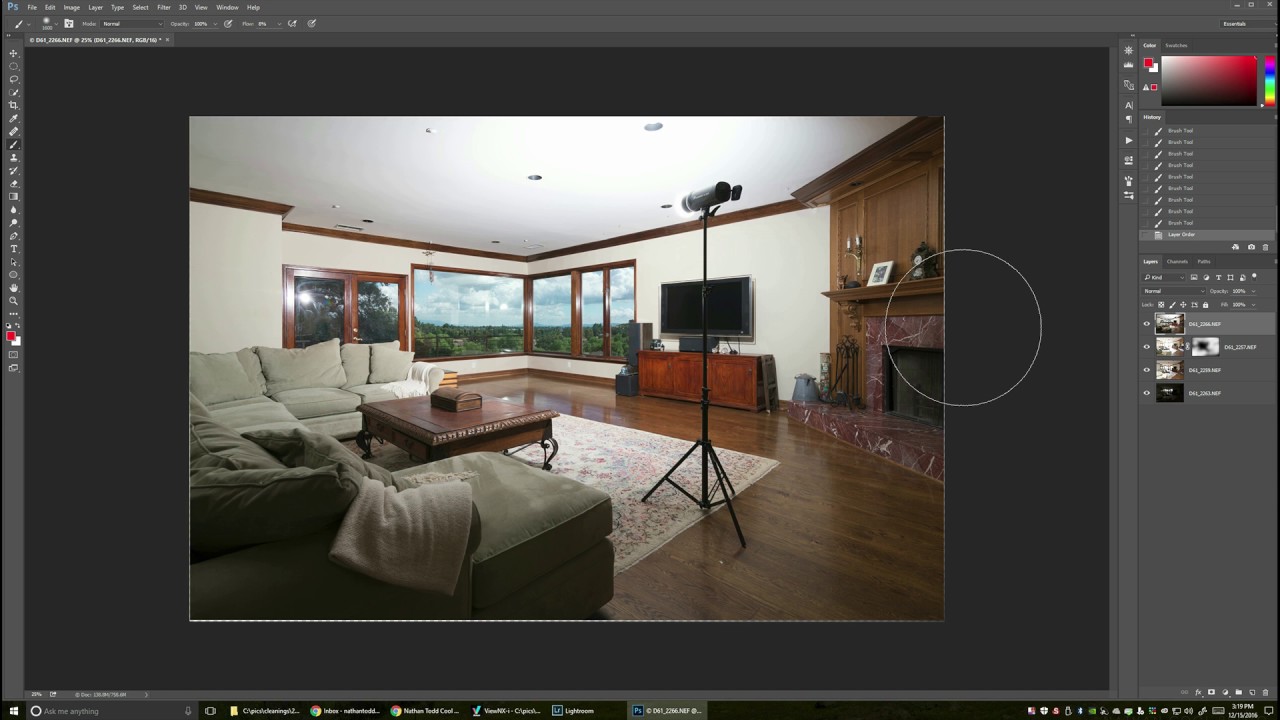Open ViewNX-i from the taskbar
This screenshot has height=720, width=1280.
coord(506,711)
